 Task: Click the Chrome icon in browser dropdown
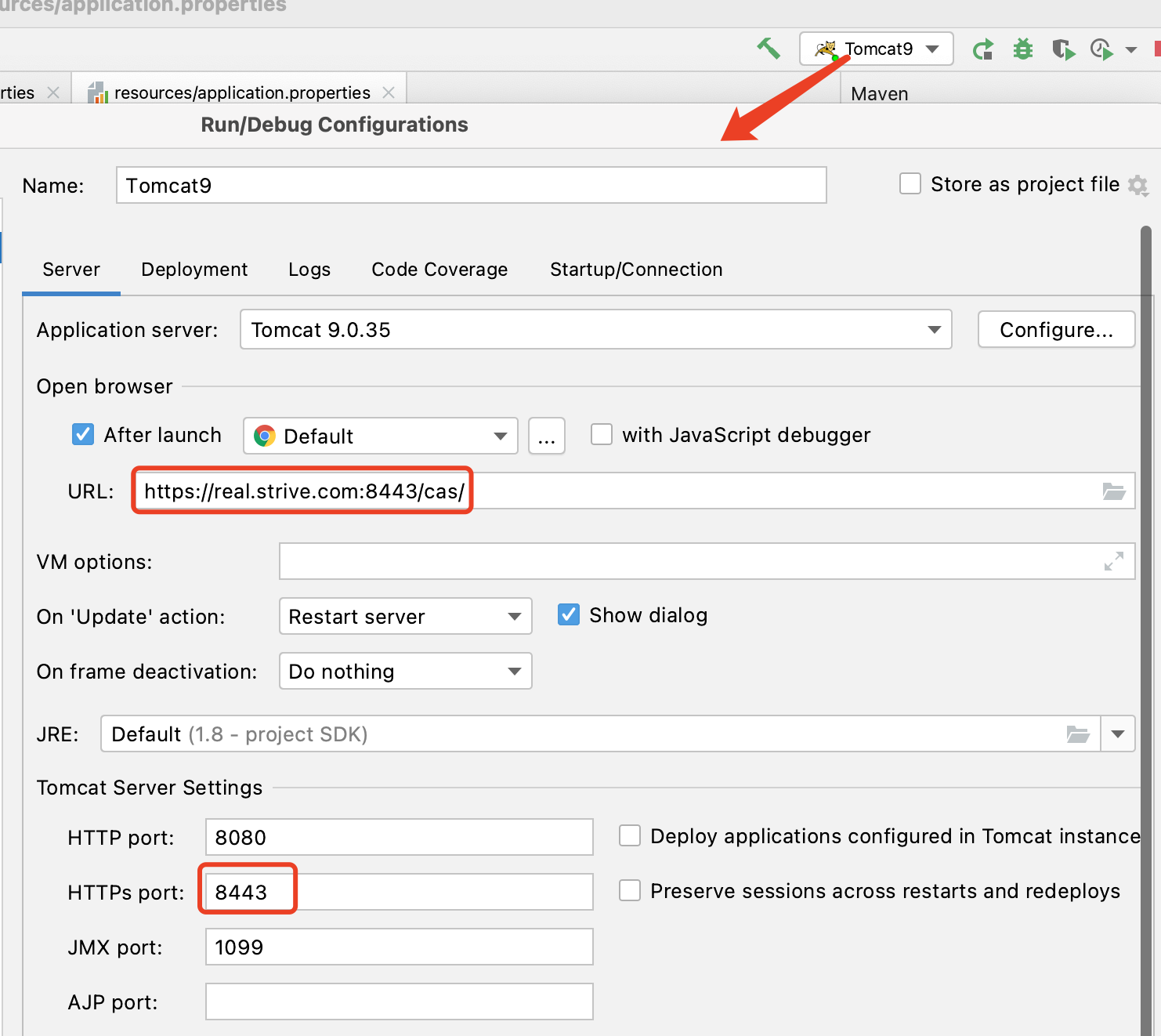tap(265, 436)
